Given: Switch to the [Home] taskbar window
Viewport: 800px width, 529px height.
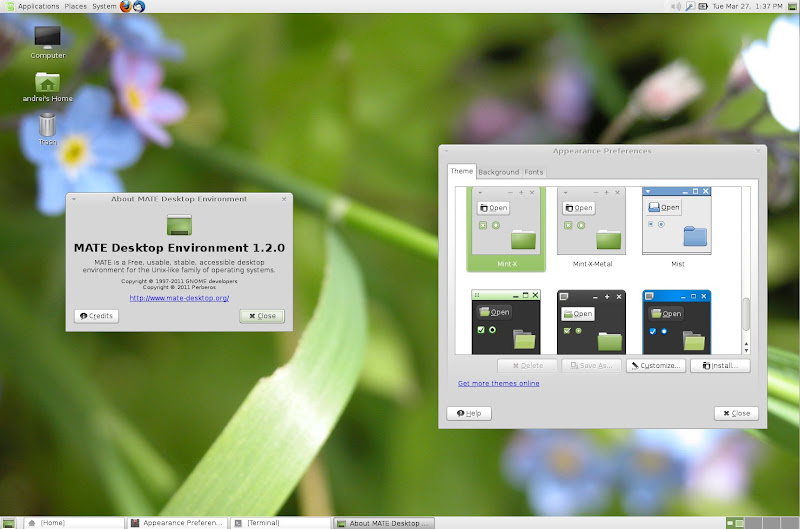Looking at the screenshot, I should [73, 523].
